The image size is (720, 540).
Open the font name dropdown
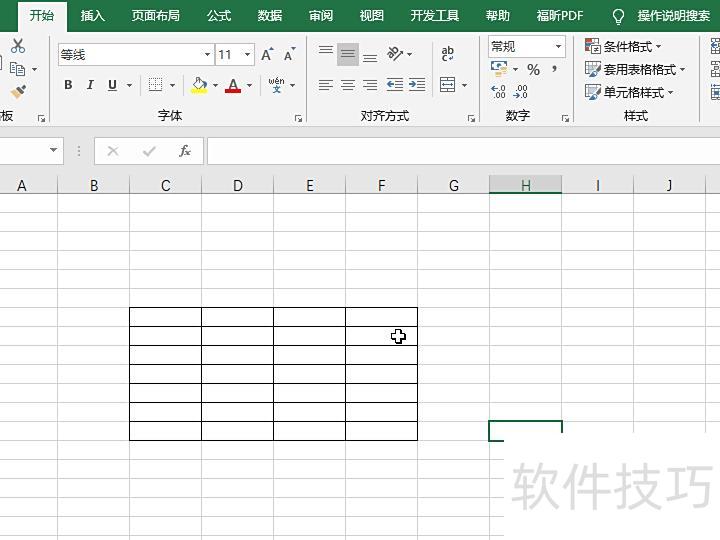(208, 55)
